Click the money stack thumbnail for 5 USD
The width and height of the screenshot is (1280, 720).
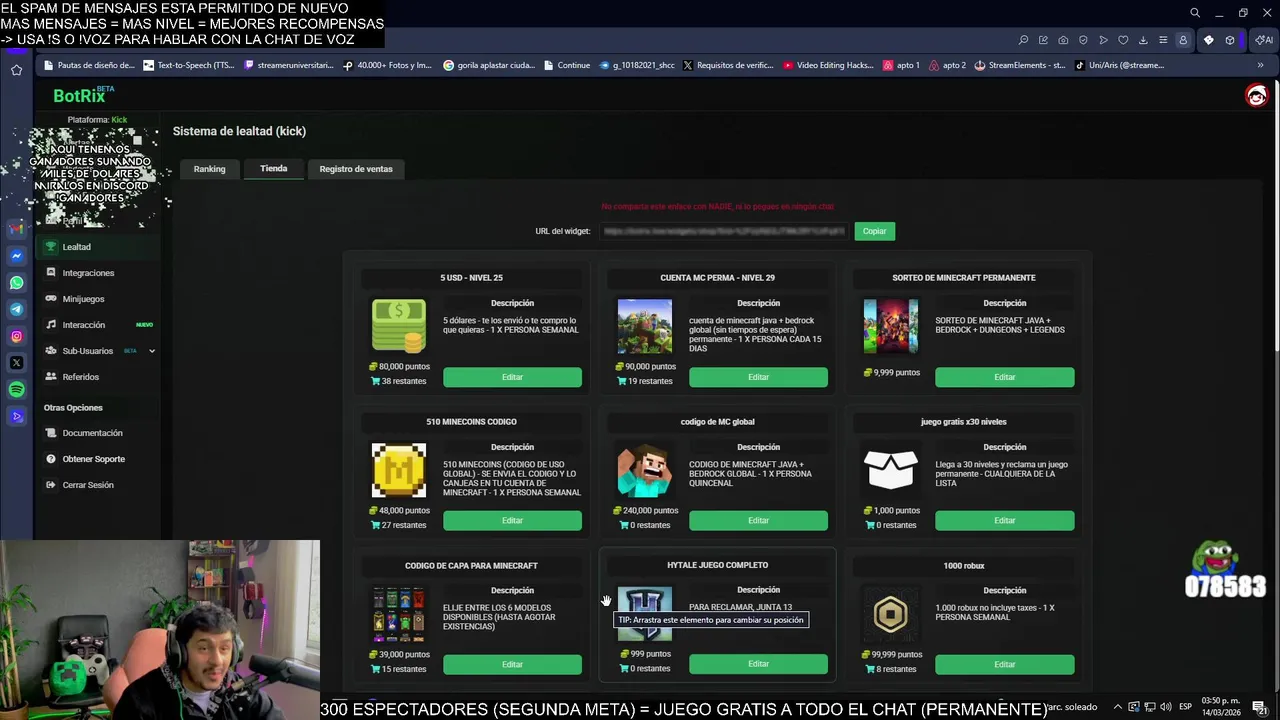coord(398,326)
